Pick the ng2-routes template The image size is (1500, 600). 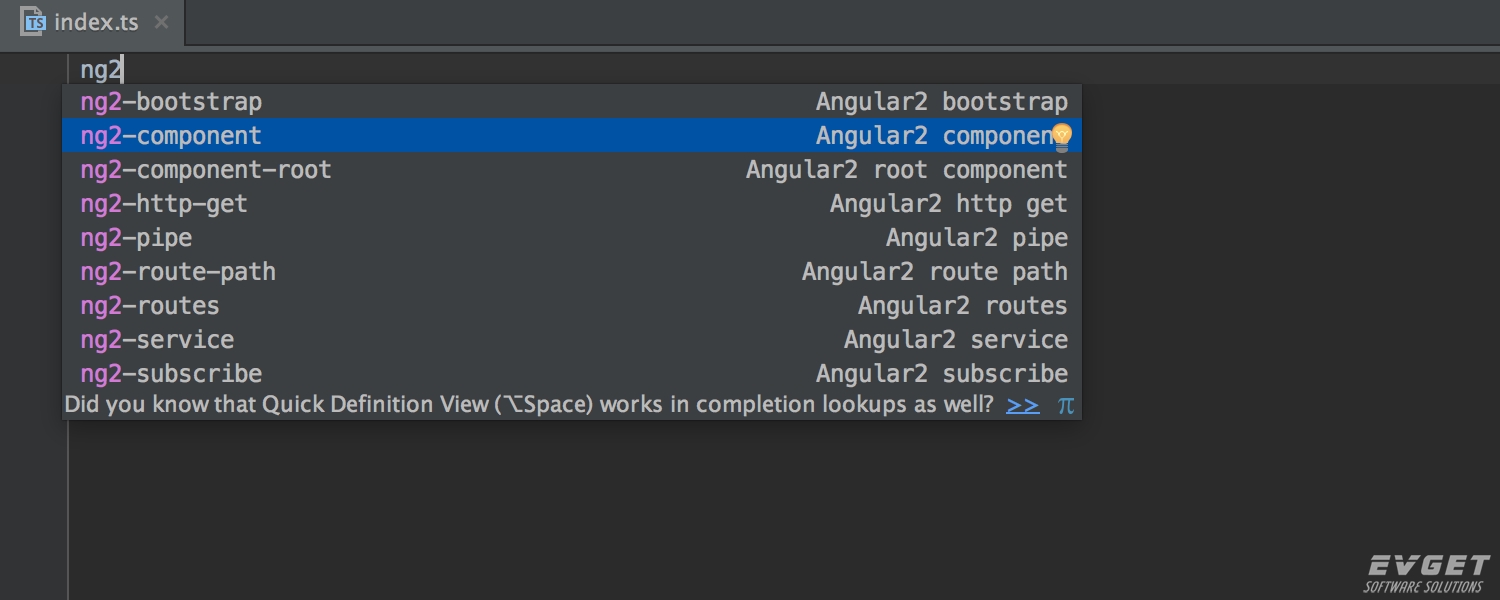tap(572, 306)
